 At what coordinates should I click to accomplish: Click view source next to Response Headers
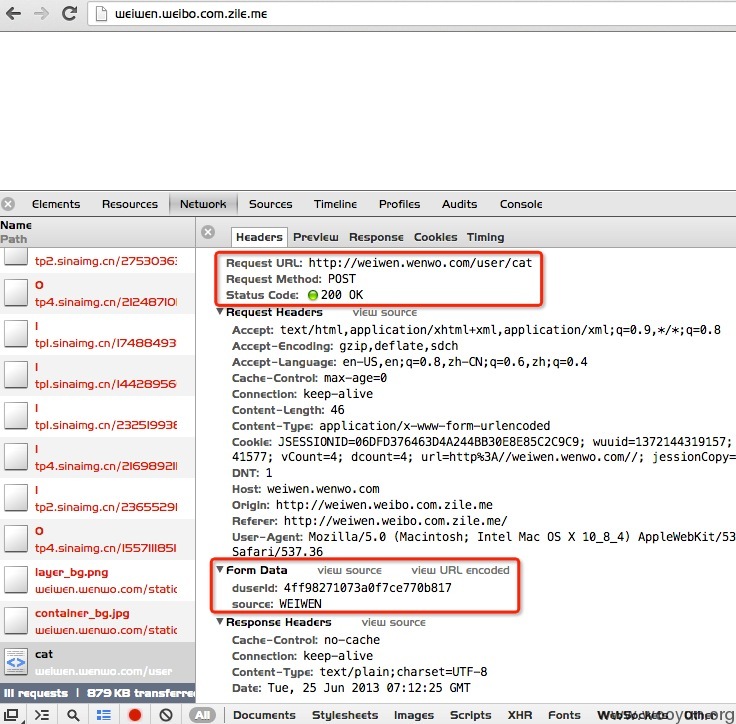point(393,622)
